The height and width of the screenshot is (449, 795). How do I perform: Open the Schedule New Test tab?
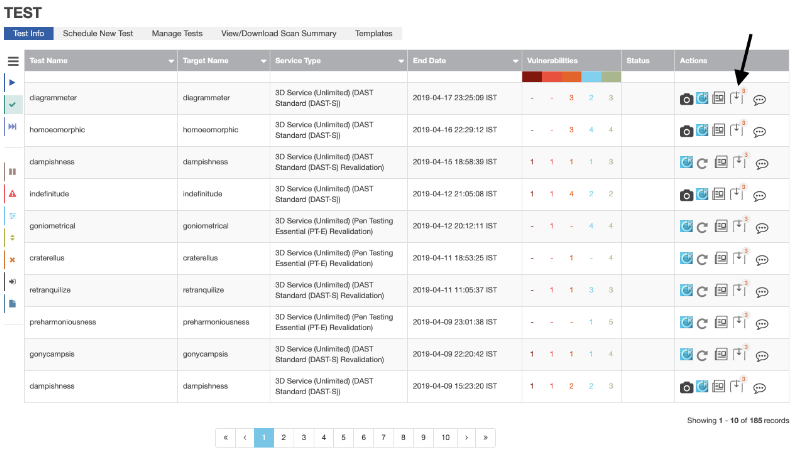tap(98, 33)
